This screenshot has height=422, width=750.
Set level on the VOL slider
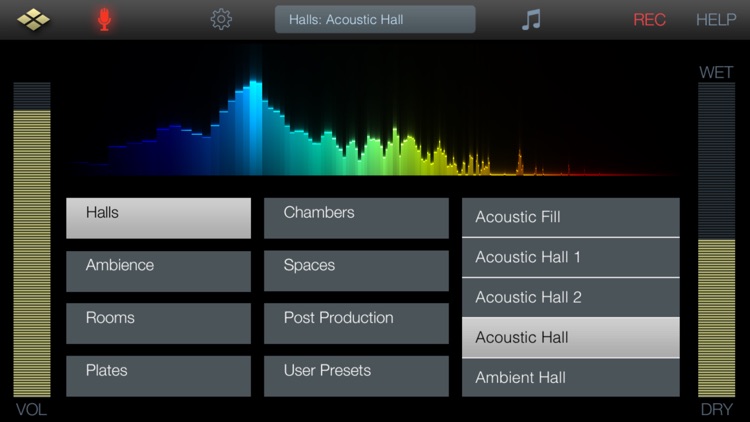click(32, 239)
